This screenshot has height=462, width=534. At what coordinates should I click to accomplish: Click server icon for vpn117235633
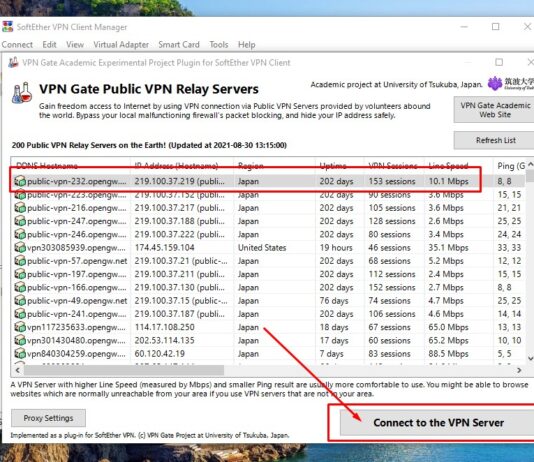(x=20, y=327)
